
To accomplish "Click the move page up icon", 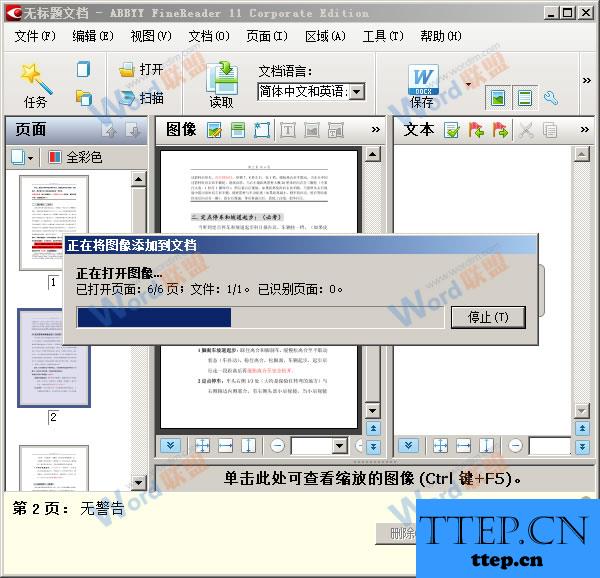I will (111, 130).
